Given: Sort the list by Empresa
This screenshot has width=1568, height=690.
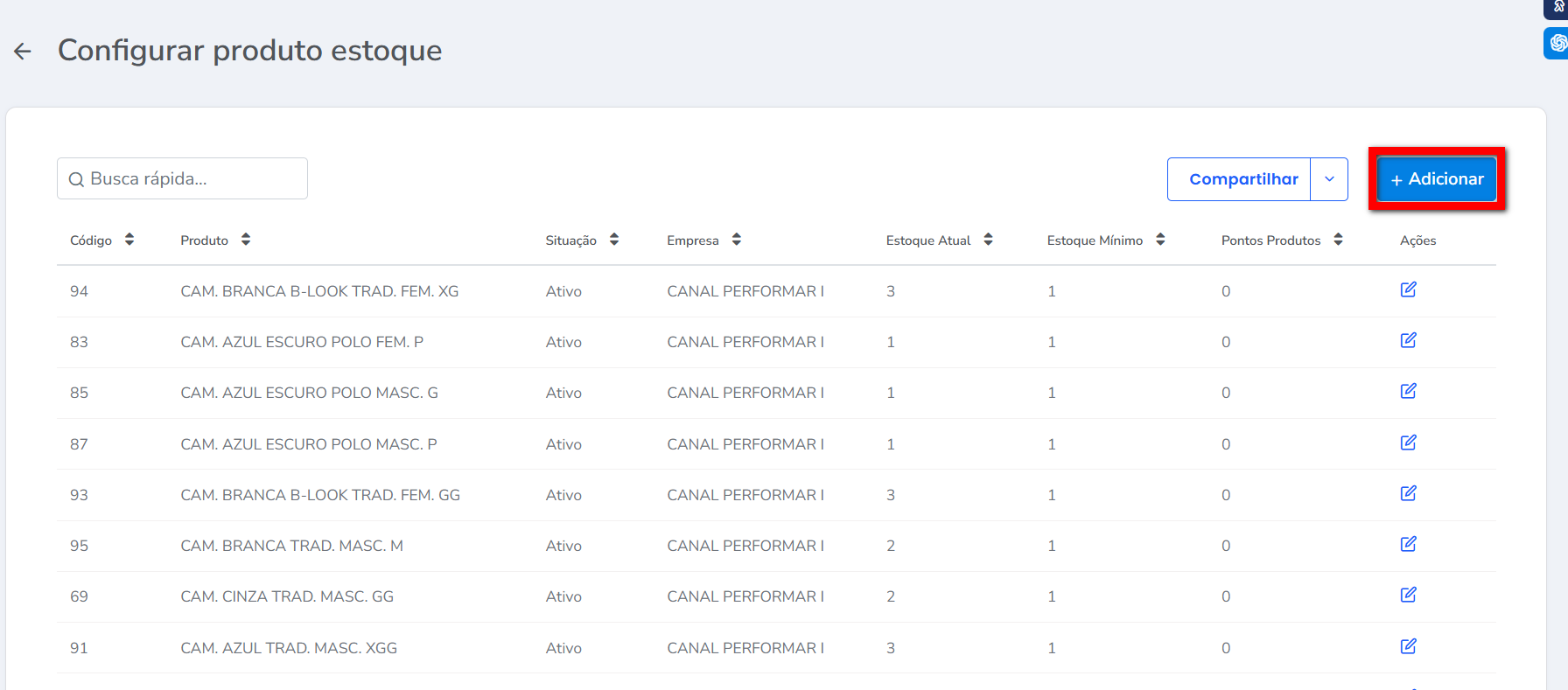Looking at the screenshot, I should (737, 240).
